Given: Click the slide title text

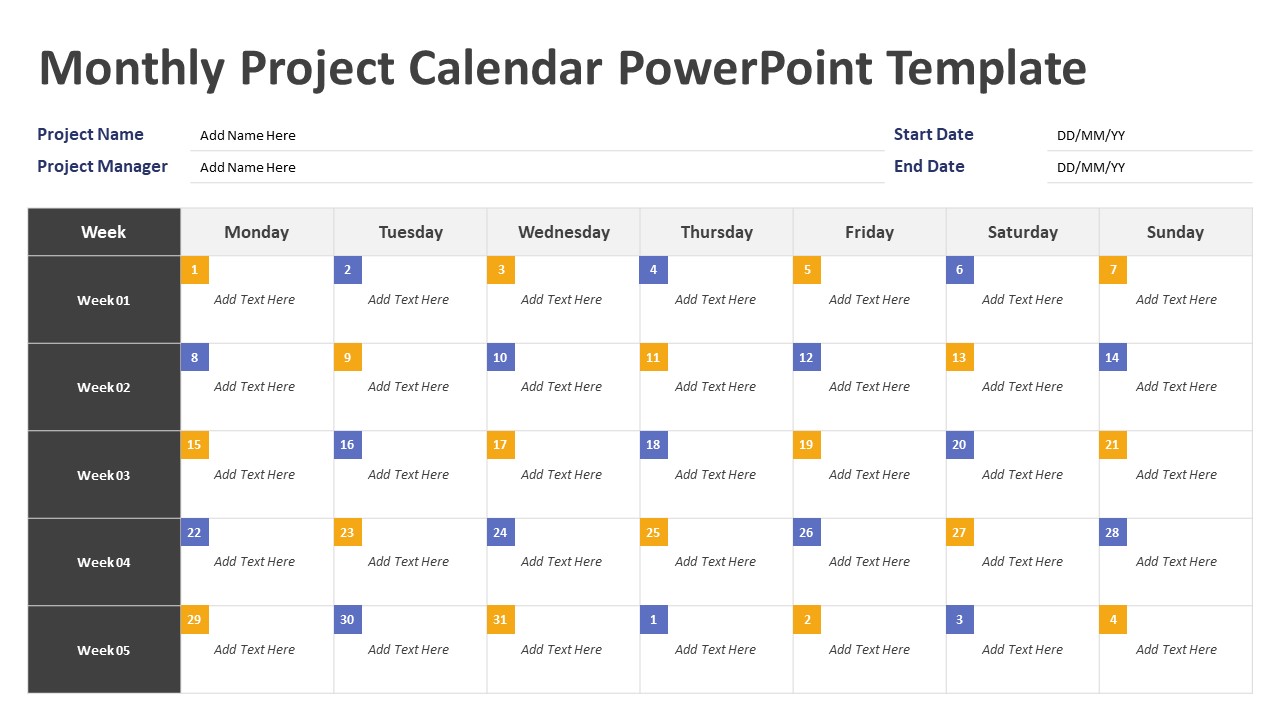Looking at the screenshot, I should 562,68.
